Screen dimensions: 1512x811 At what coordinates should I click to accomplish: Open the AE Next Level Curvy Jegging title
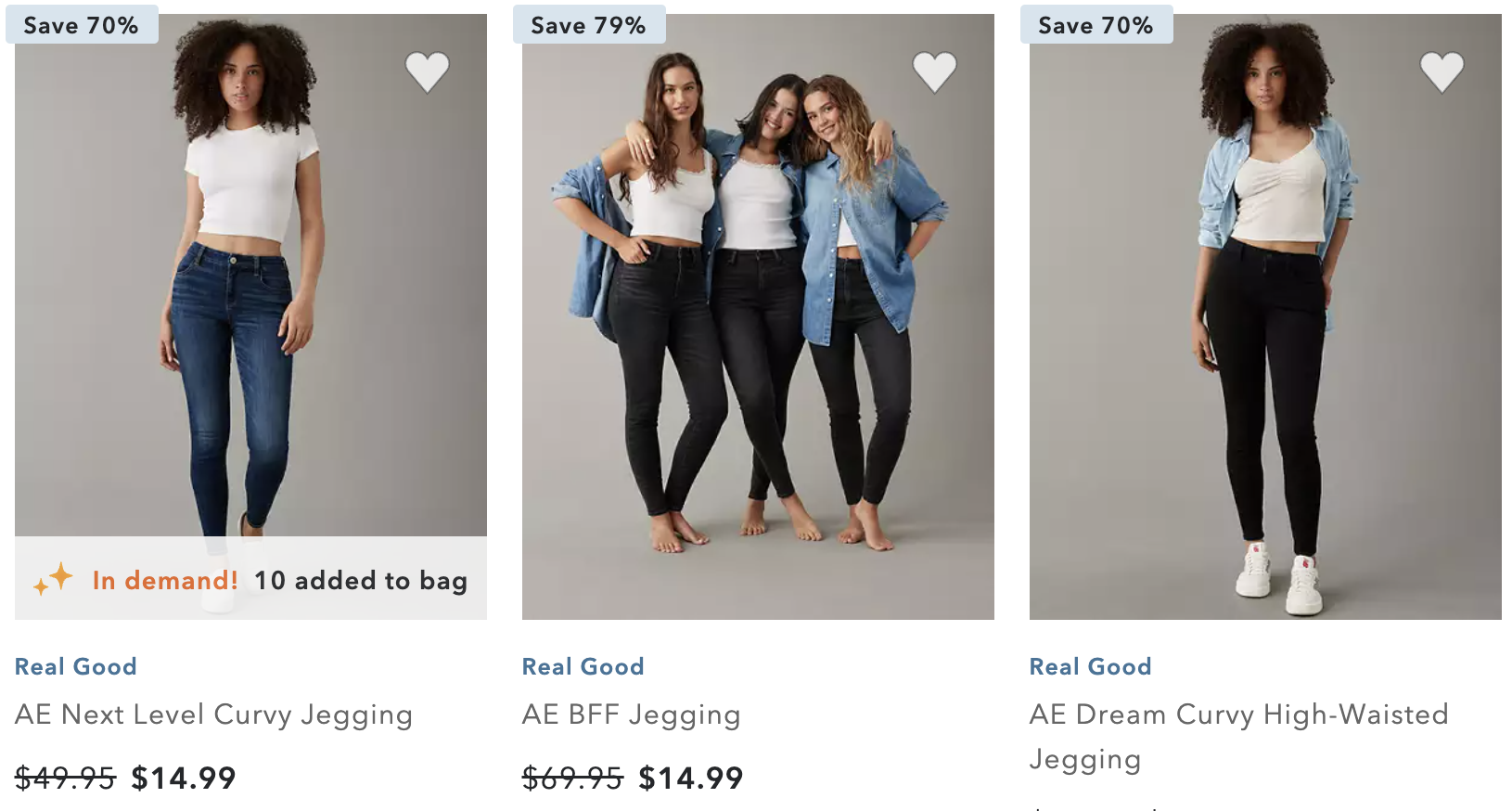[x=213, y=714]
